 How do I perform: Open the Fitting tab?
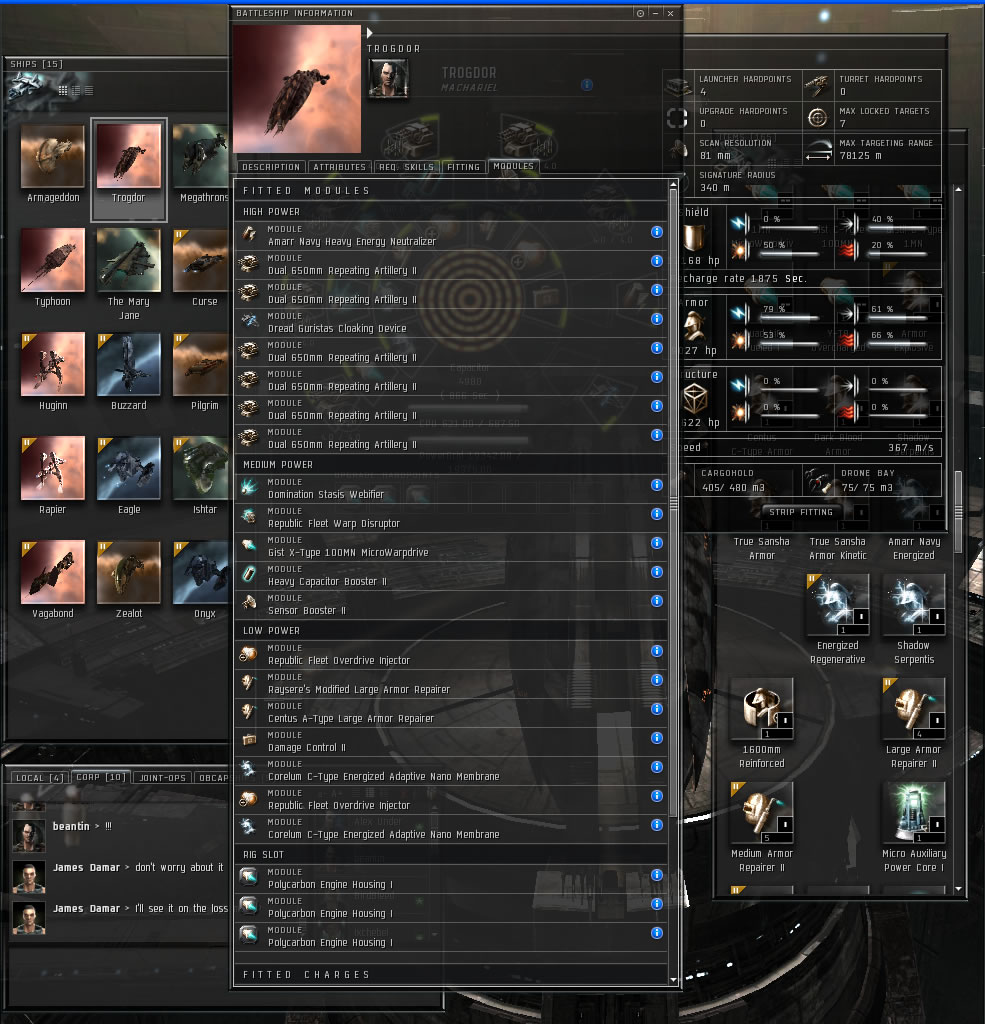coord(464,167)
